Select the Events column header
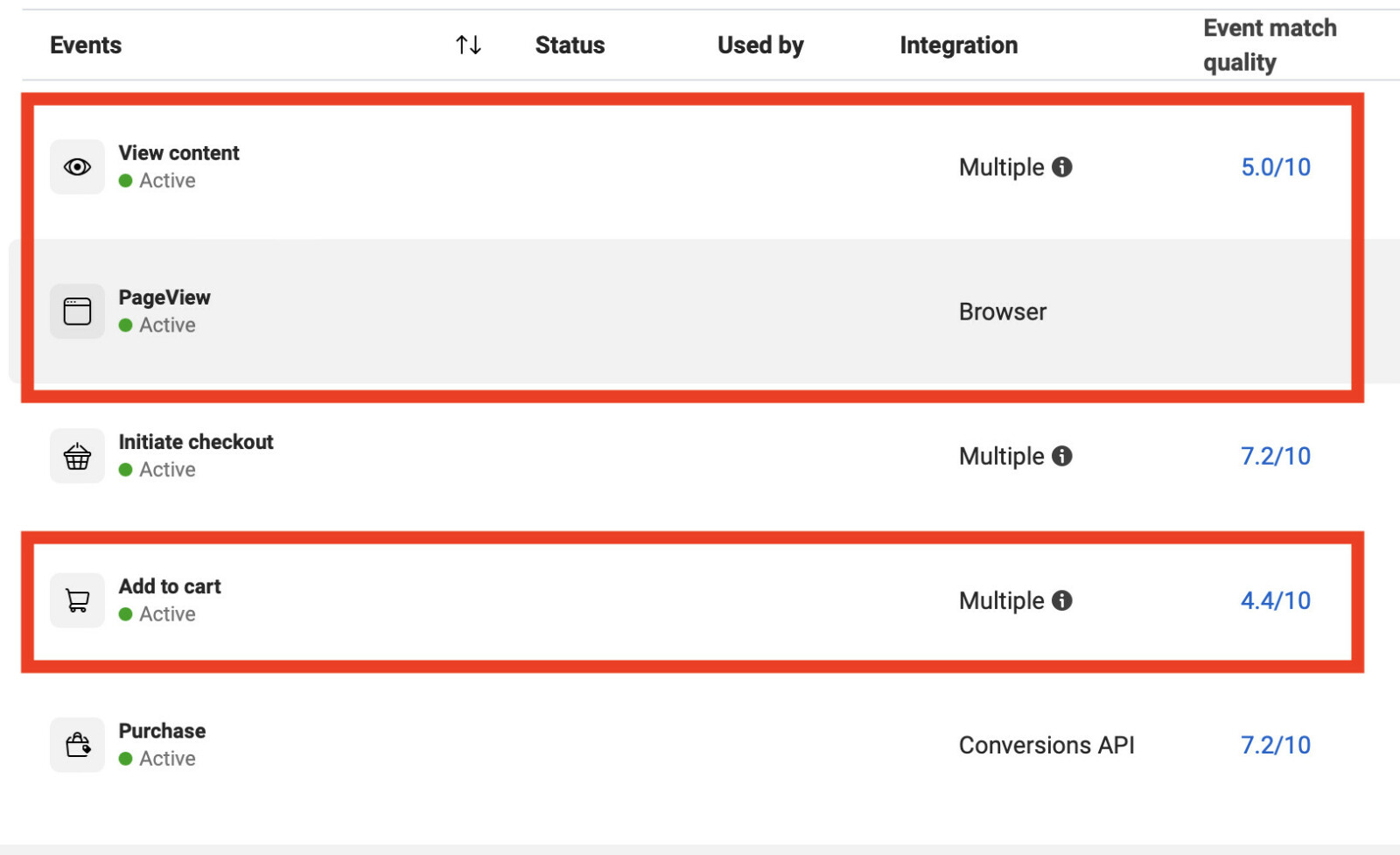 [85, 45]
